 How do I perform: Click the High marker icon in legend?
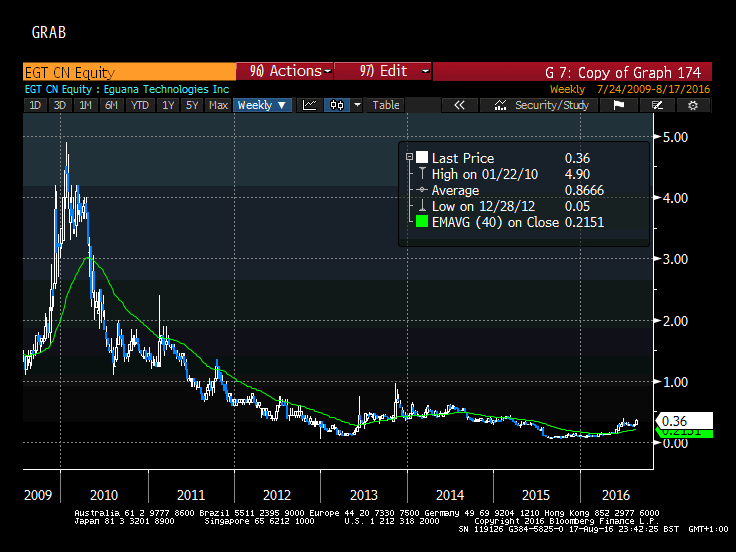point(422,174)
